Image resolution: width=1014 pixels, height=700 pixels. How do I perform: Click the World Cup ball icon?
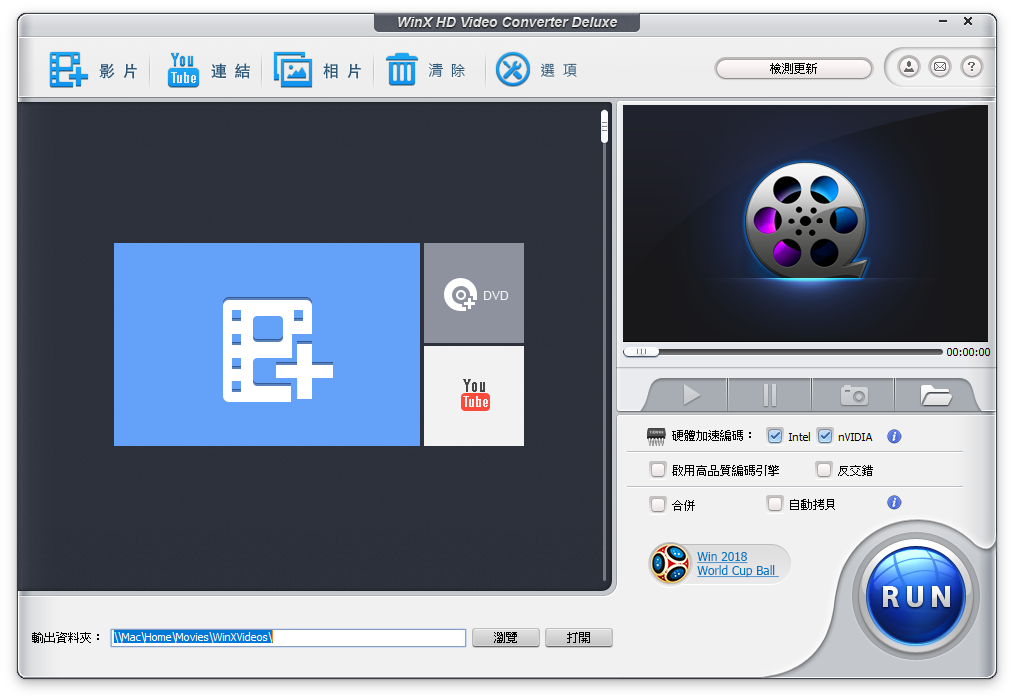670,563
